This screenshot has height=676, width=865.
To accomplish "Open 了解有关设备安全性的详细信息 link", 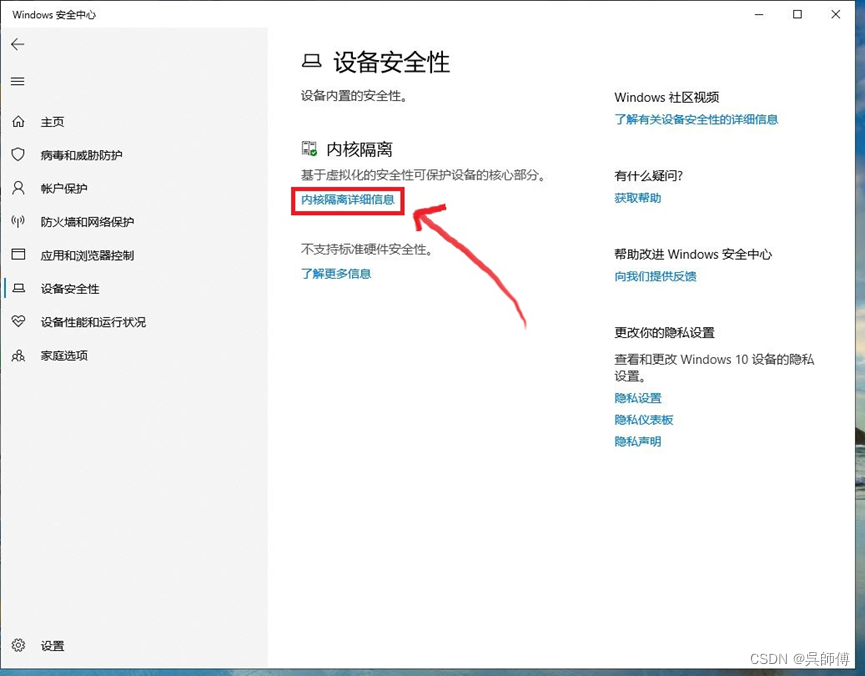I will tap(696, 119).
